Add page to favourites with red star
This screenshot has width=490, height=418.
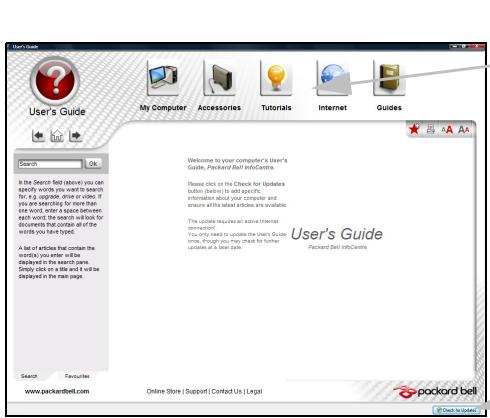pyautogui.click(x=414, y=129)
